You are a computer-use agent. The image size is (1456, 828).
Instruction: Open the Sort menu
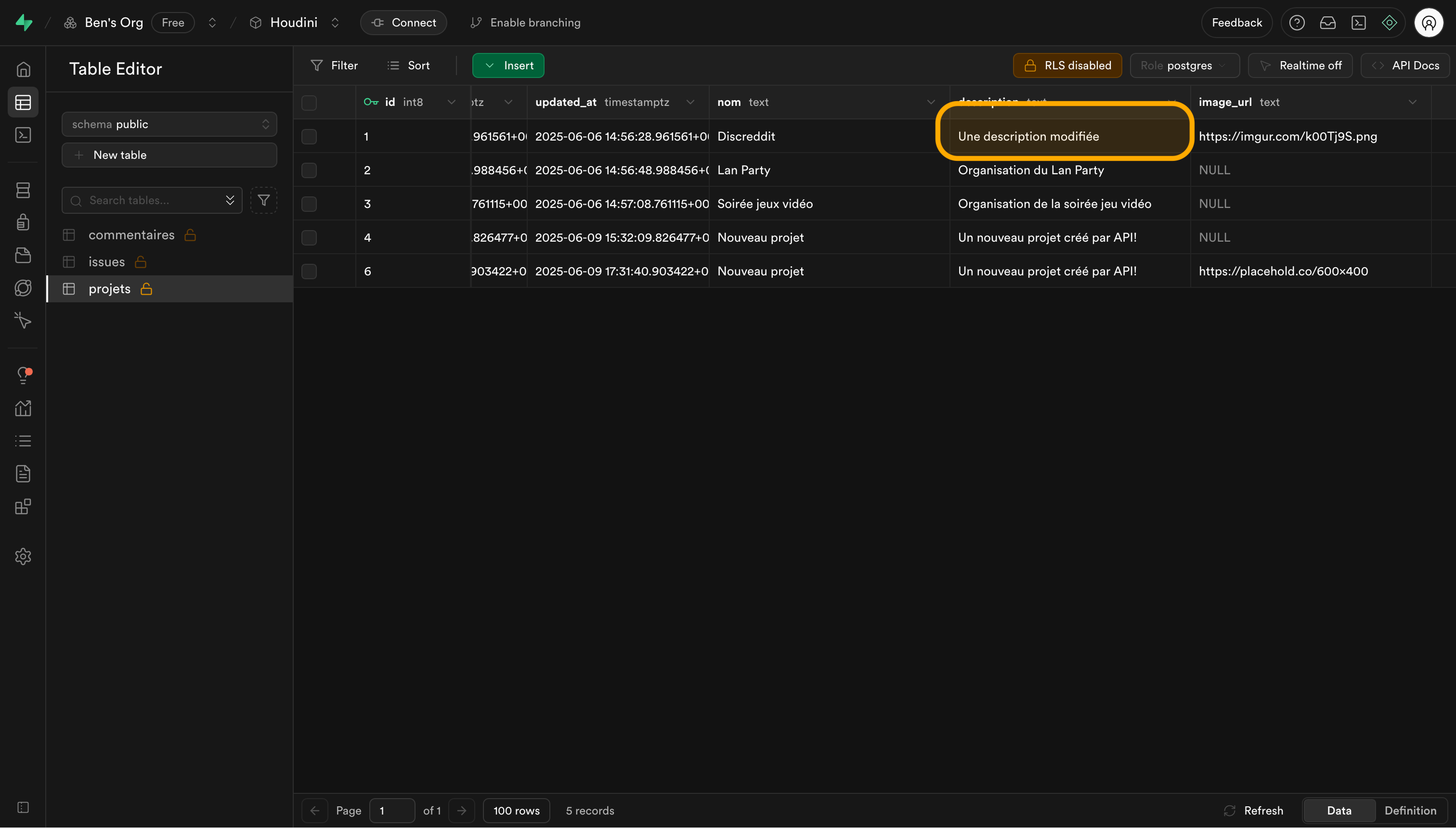(x=408, y=65)
